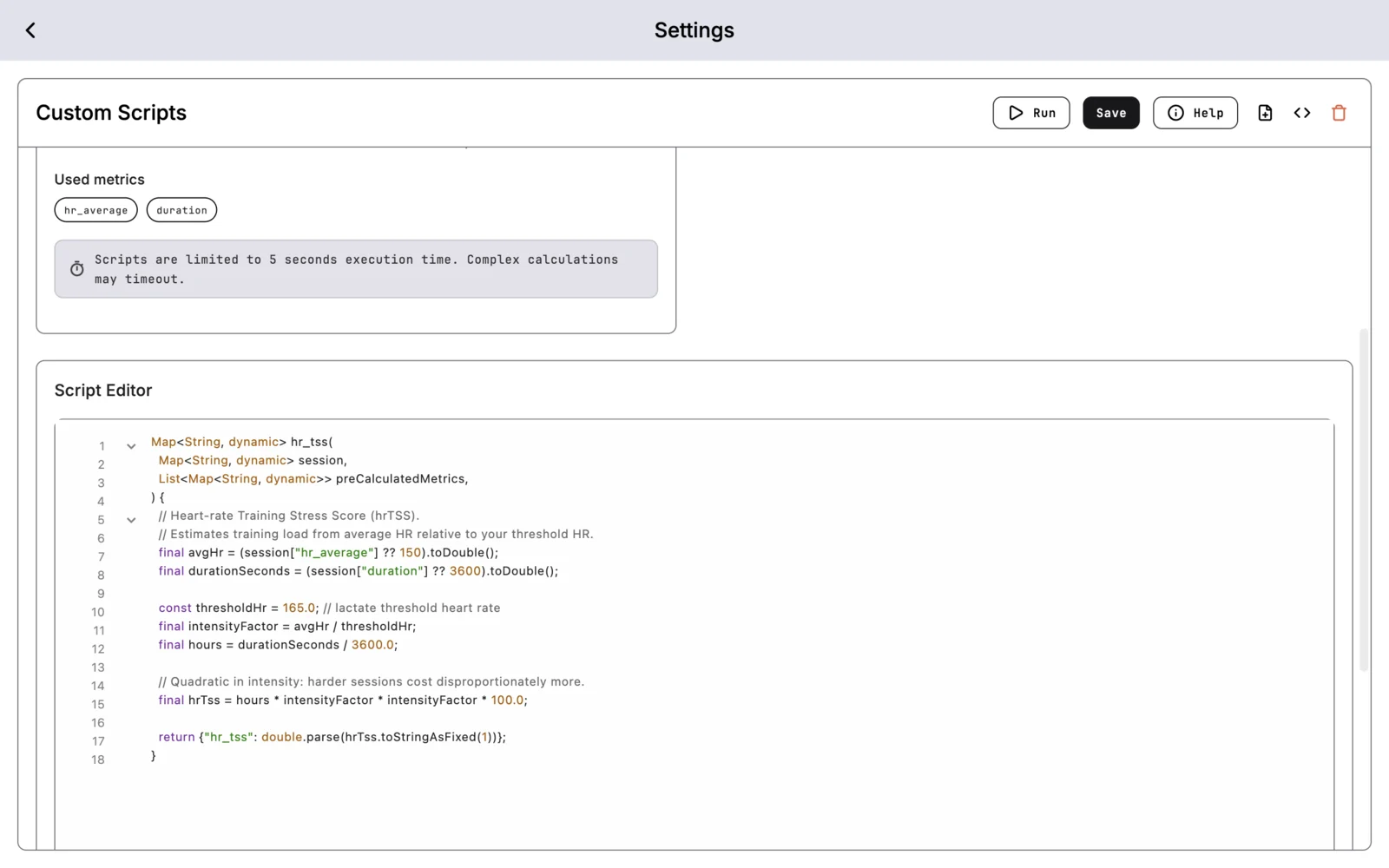The image size is (1389, 868).
Task: Go back using the top-left arrow
Action: (30, 30)
